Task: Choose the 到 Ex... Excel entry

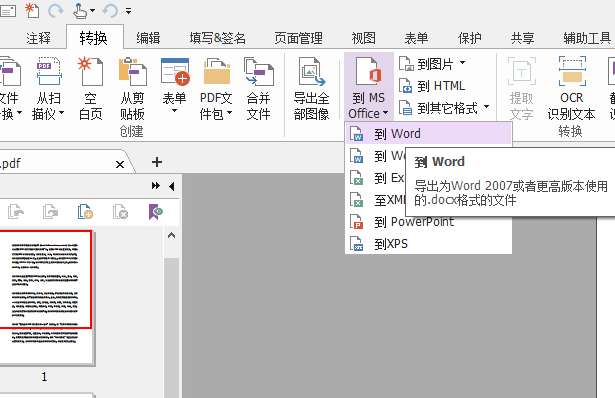Action: 376,178
